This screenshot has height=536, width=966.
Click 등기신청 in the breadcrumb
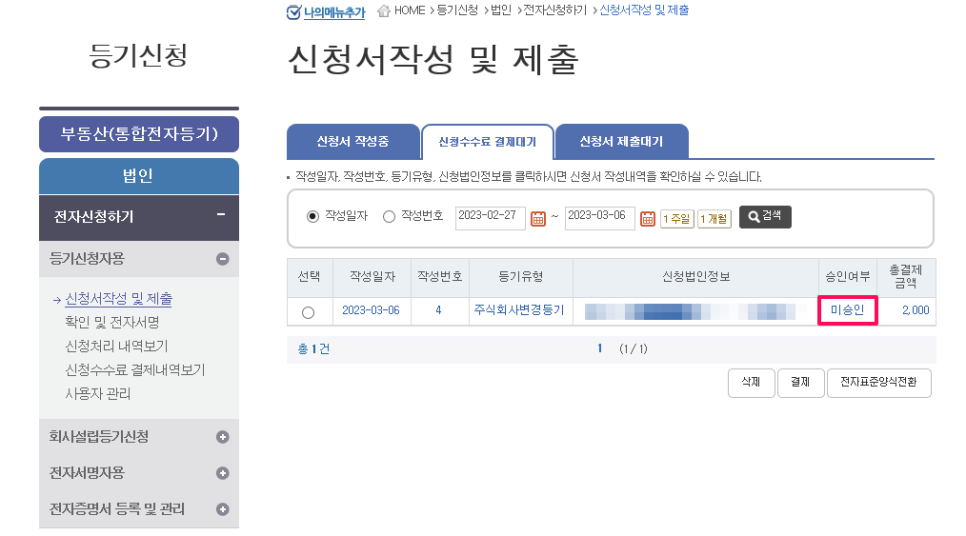(x=457, y=10)
